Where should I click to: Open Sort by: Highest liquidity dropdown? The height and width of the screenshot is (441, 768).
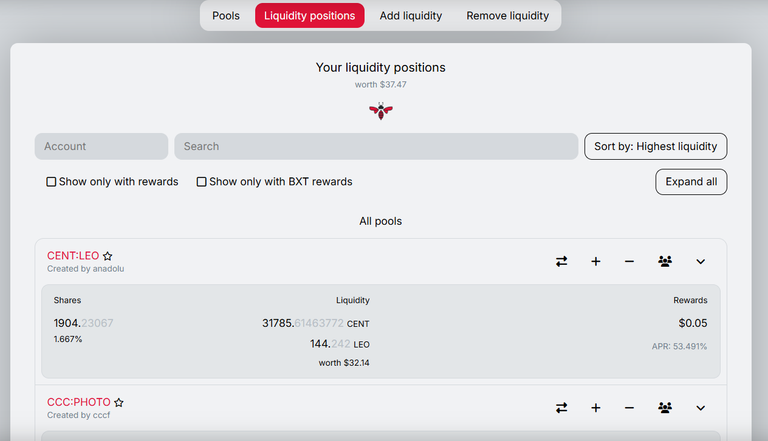[655, 147]
